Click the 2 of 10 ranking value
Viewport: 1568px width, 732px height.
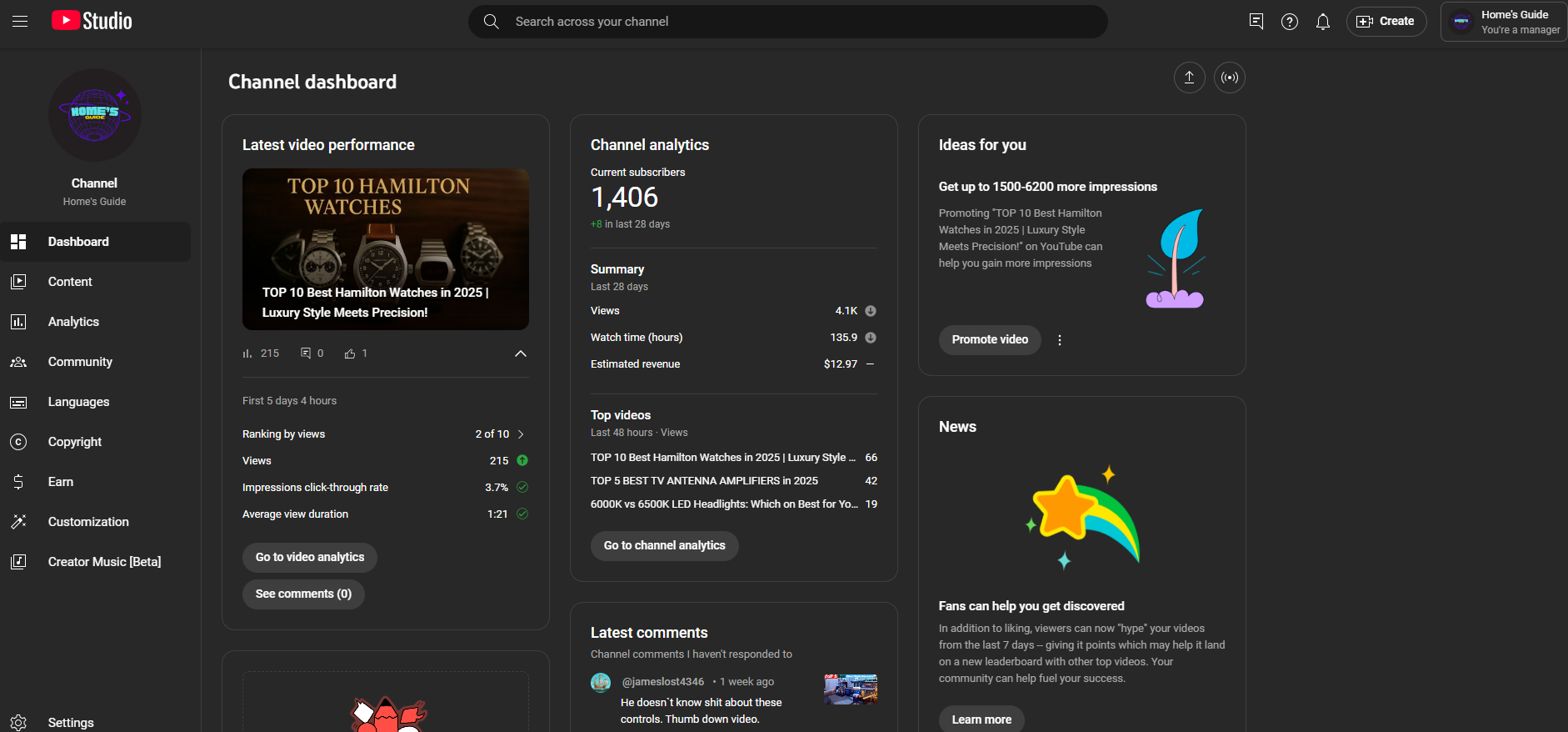pos(492,434)
